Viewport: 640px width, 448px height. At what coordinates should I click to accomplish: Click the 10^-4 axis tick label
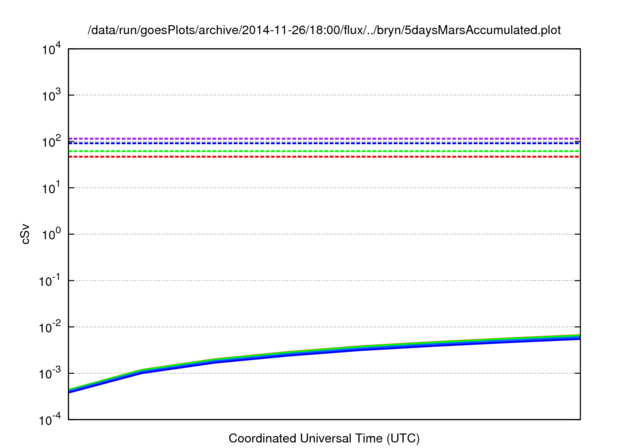[x=50, y=419]
